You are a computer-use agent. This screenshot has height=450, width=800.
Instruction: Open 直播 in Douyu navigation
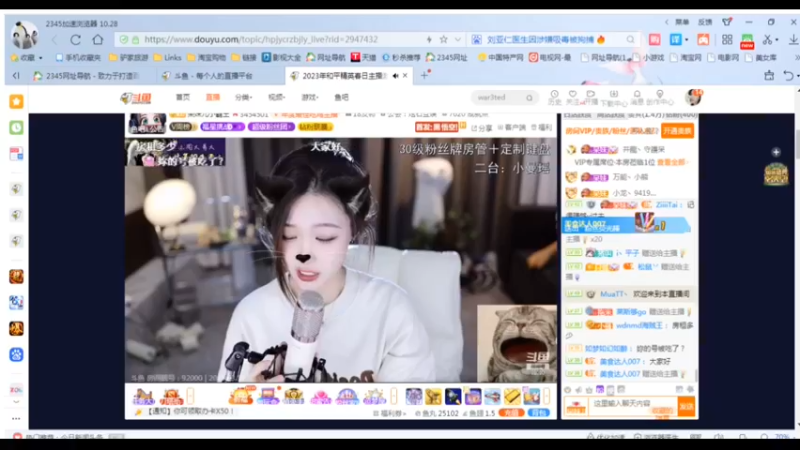(213, 97)
